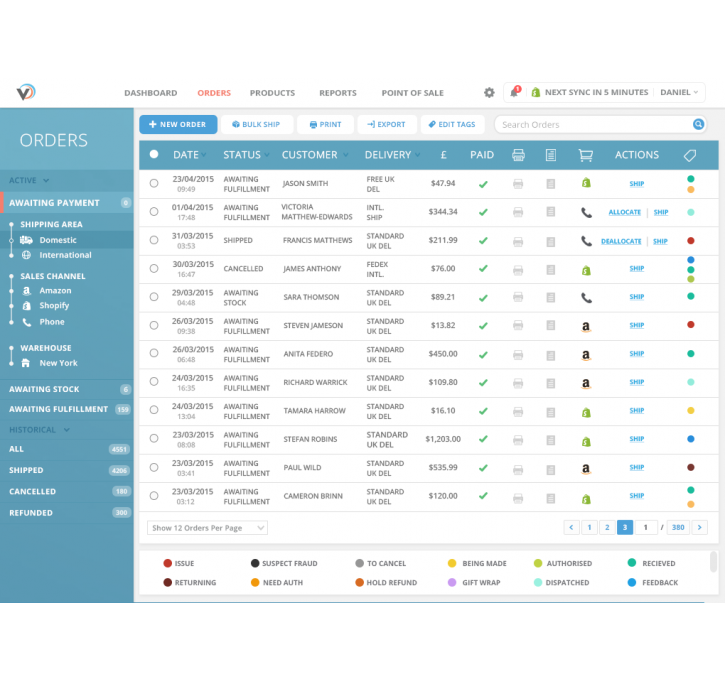Click the search magnifier icon
Screen dimensions: 725x680
click(698, 124)
